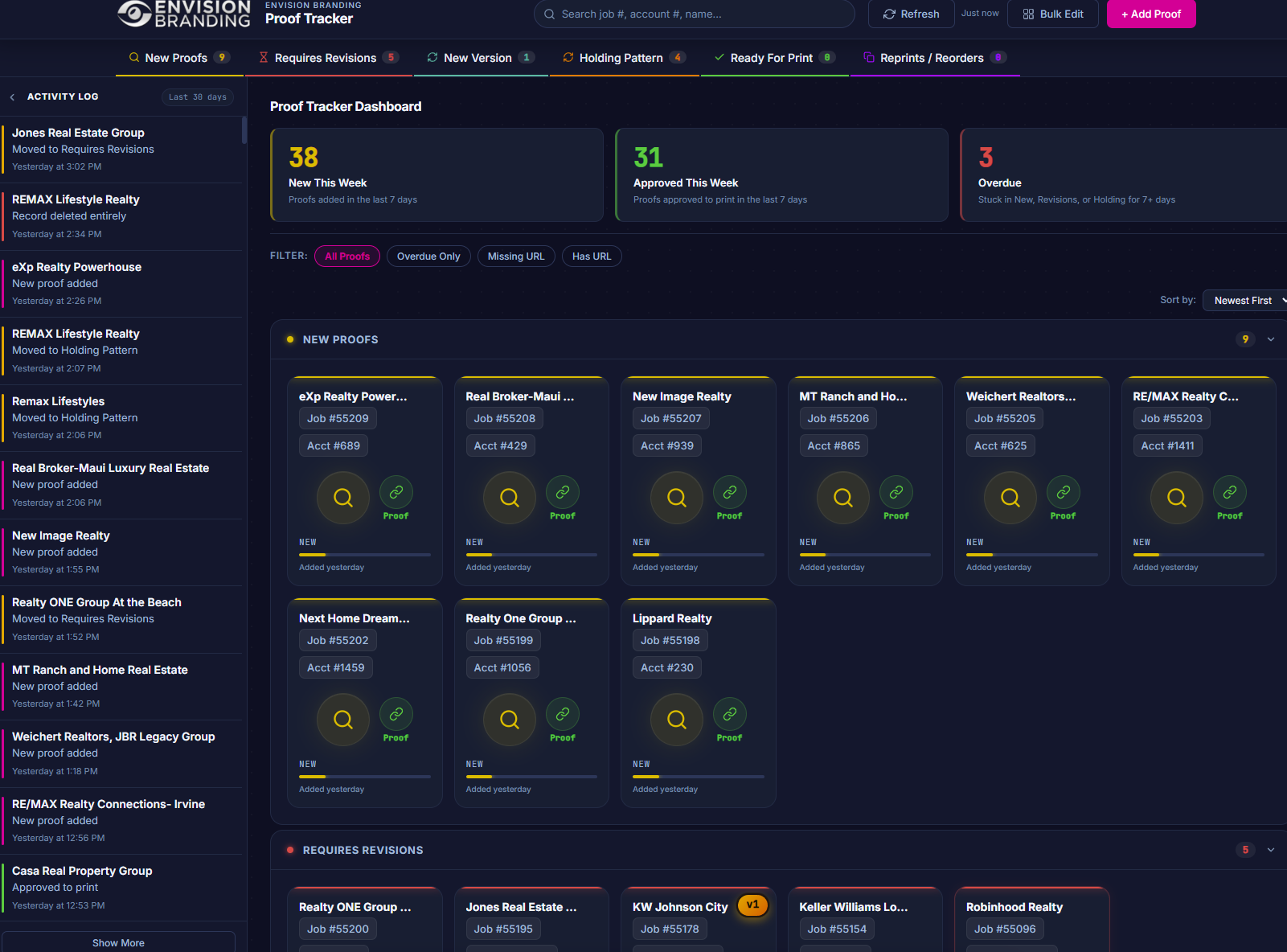Click the Refresh button
The width and height of the screenshot is (1287, 952).
(x=912, y=14)
